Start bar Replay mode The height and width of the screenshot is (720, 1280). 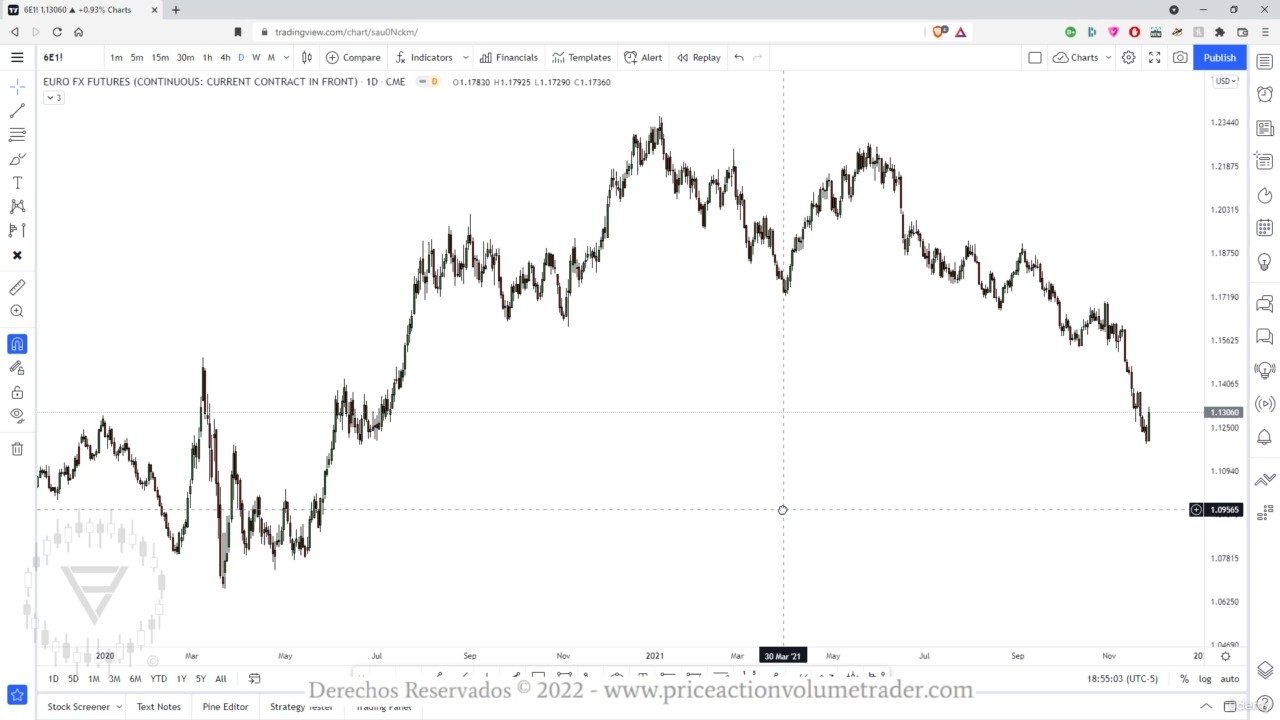click(x=698, y=57)
